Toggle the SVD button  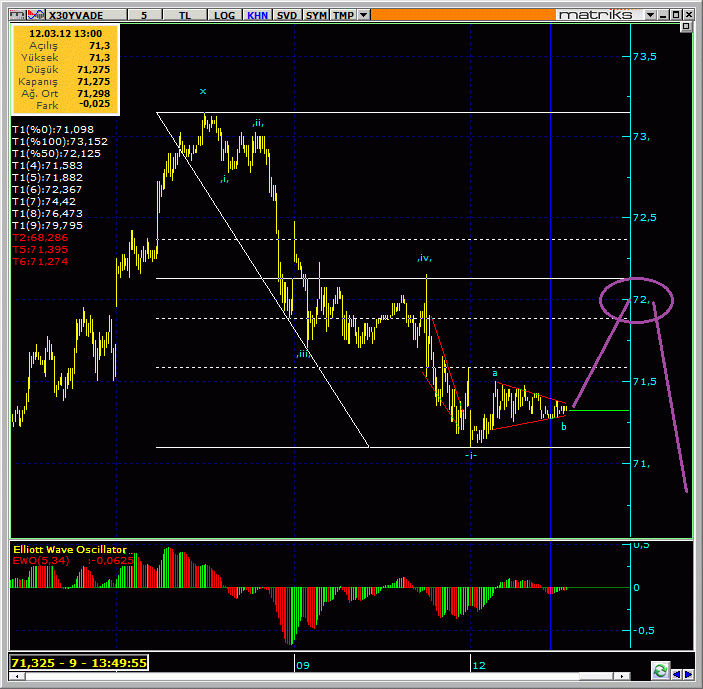(286, 15)
